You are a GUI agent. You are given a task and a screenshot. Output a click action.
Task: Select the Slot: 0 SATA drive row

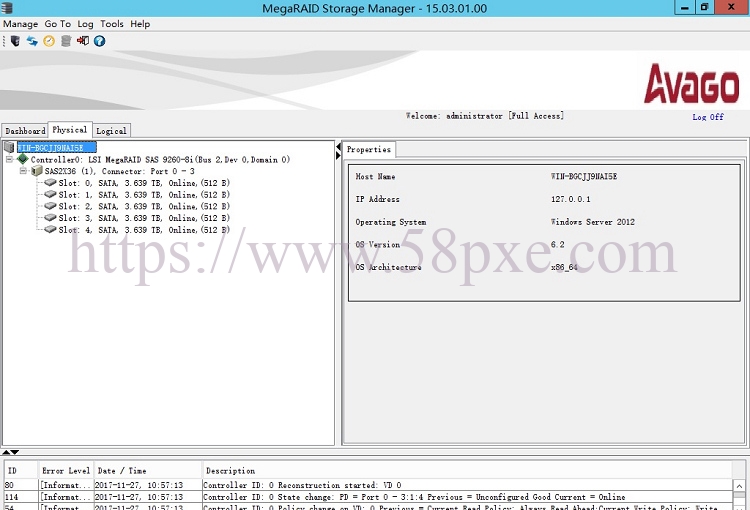click(144, 183)
